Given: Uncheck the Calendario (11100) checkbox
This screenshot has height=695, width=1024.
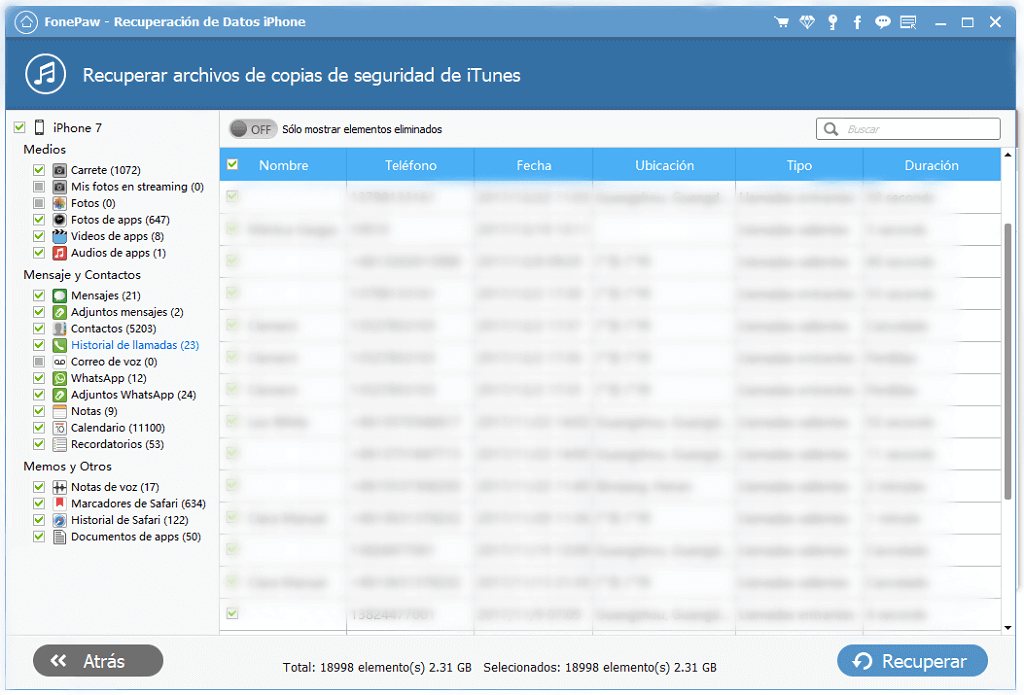Looking at the screenshot, I should click(39, 428).
